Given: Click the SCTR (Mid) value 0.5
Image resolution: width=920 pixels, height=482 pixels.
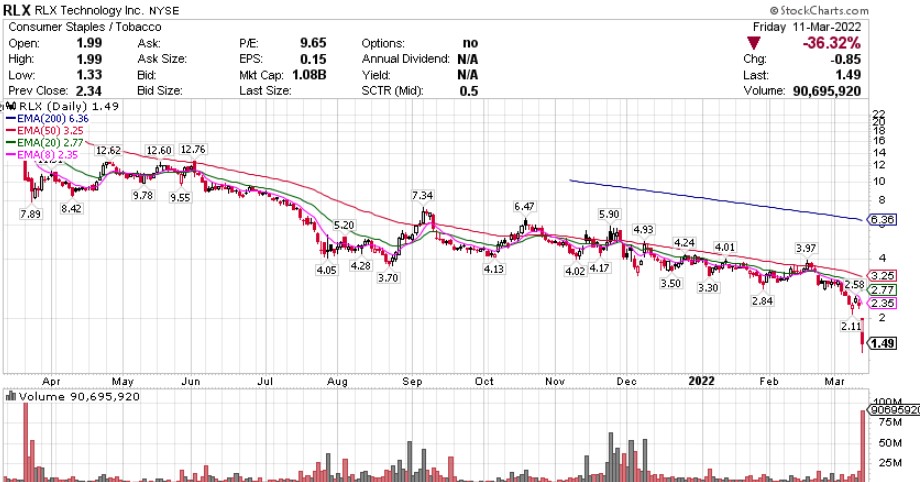Looking at the screenshot, I should tap(469, 91).
